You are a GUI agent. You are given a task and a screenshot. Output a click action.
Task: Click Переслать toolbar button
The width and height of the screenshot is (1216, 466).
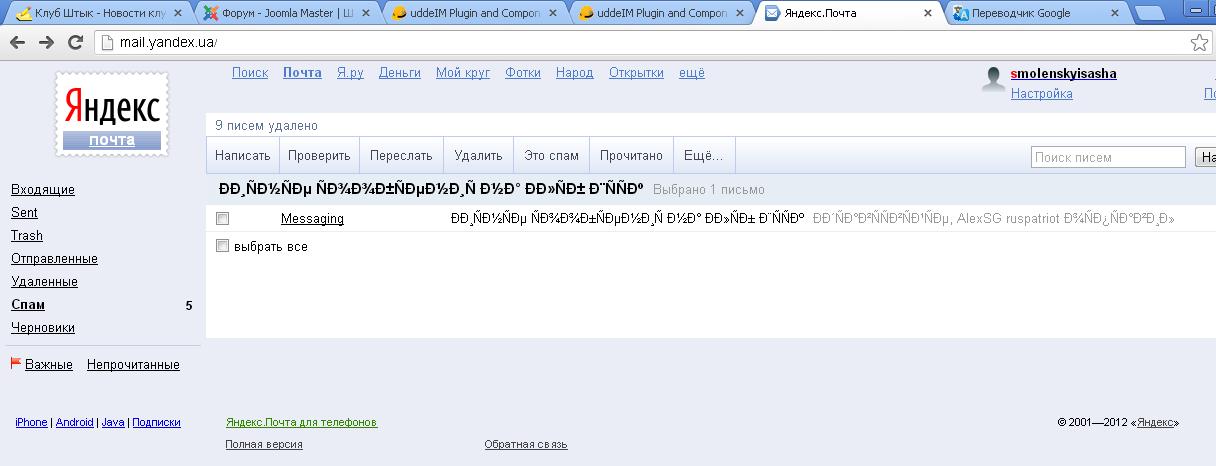point(401,156)
